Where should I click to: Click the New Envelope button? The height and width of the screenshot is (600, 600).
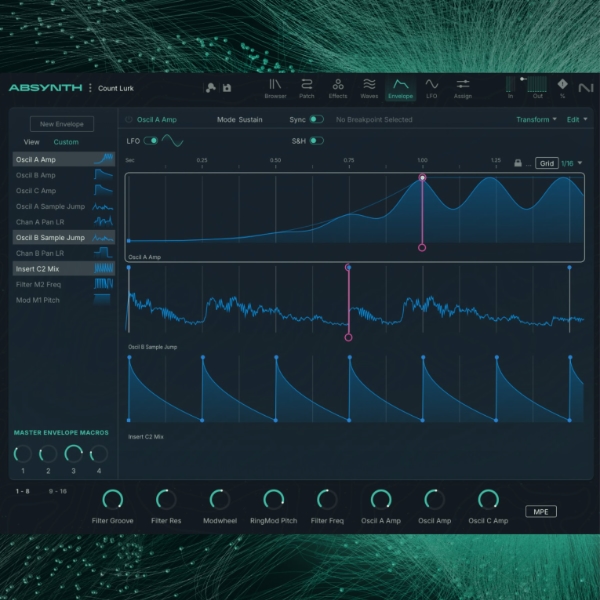pyautogui.click(x=62, y=124)
